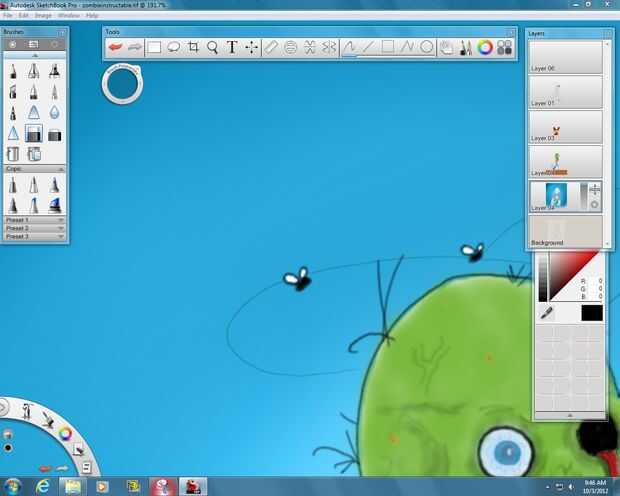Open the brush list view icon in Brushes header

(x=34, y=44)
